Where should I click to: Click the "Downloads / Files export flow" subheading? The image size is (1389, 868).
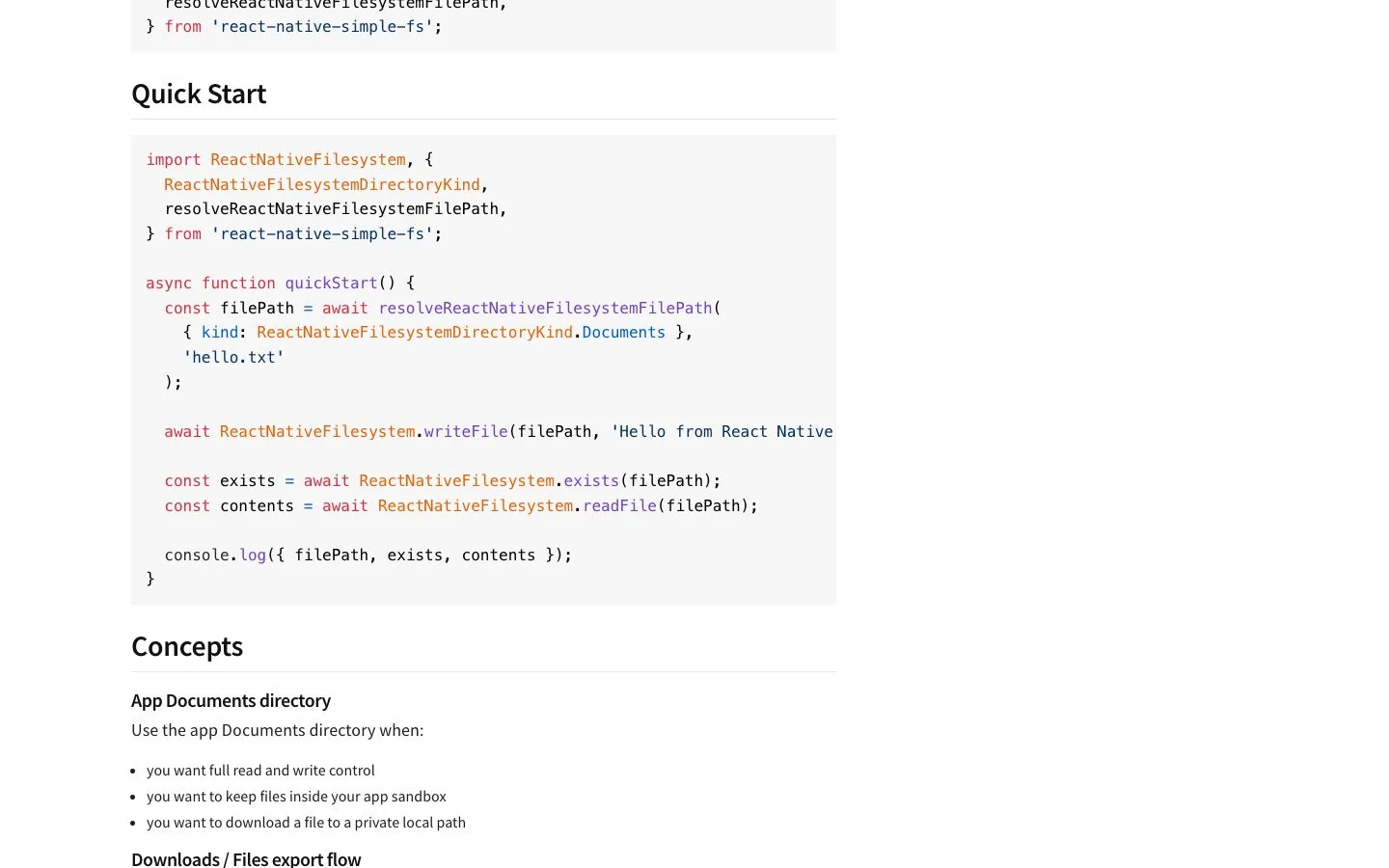246,858
